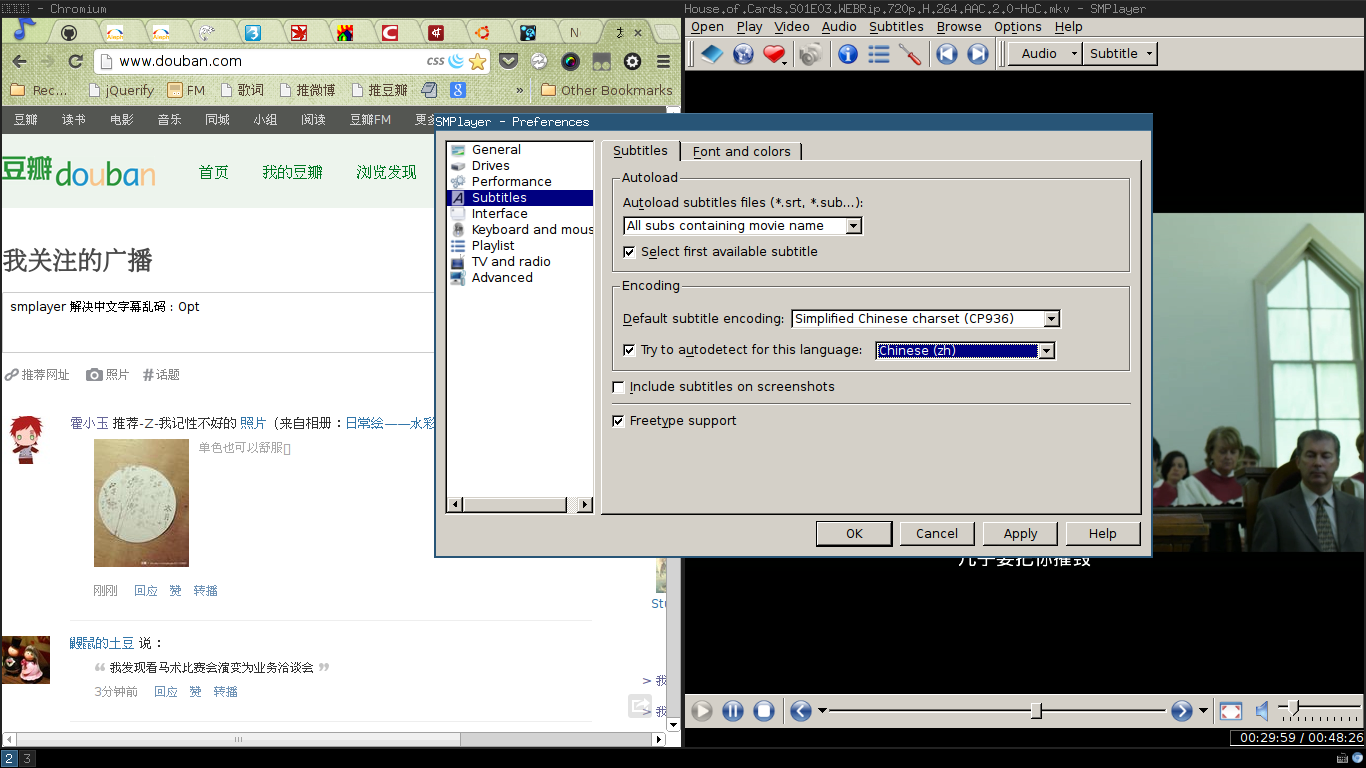Disable Freetype support checkbox
This screenshot has height=768, width=1366.
[x=619, y=421]
